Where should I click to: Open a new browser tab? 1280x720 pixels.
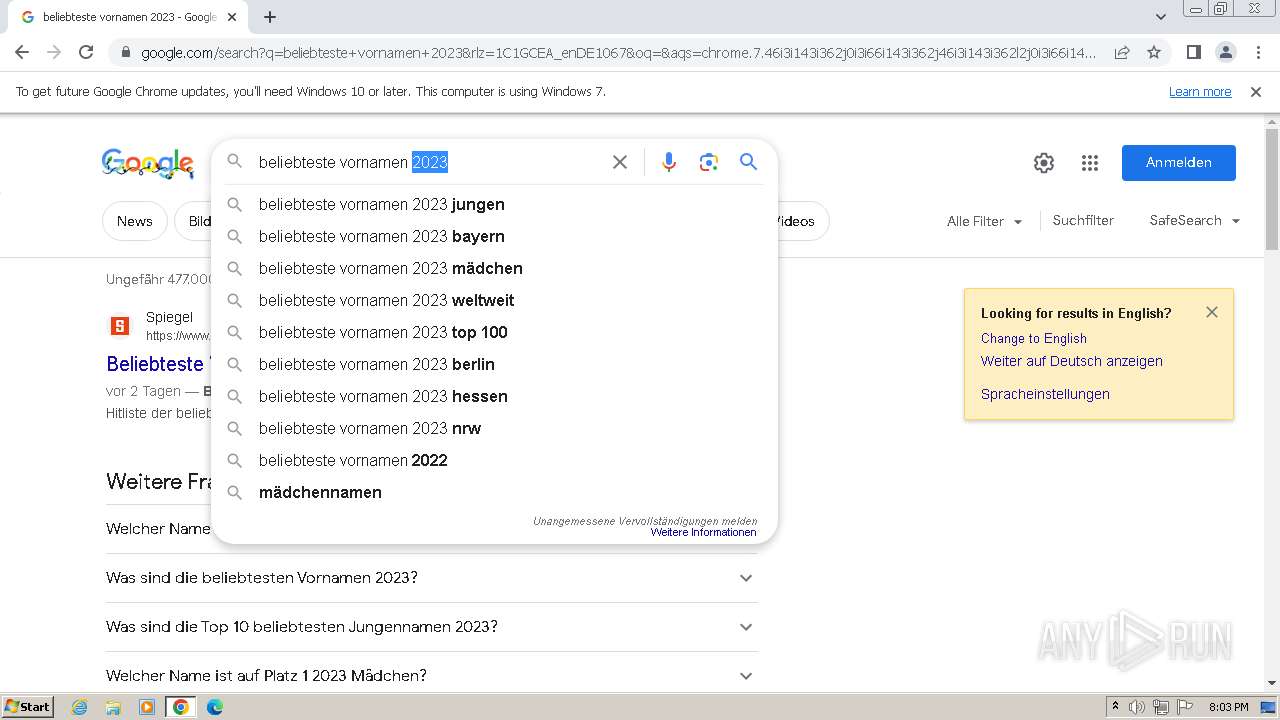click(270, 17)
